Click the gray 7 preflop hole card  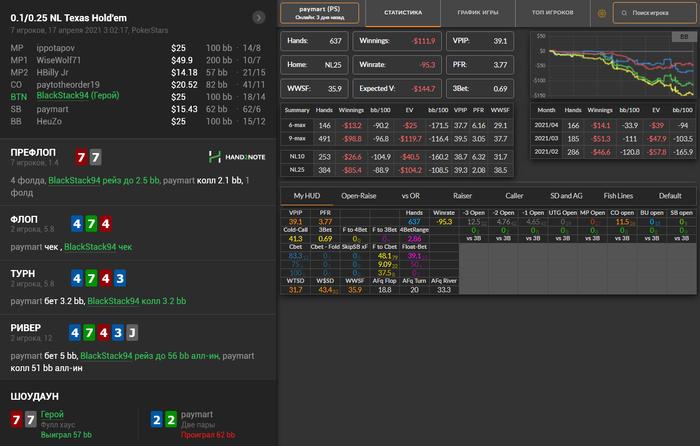(95, 157)
